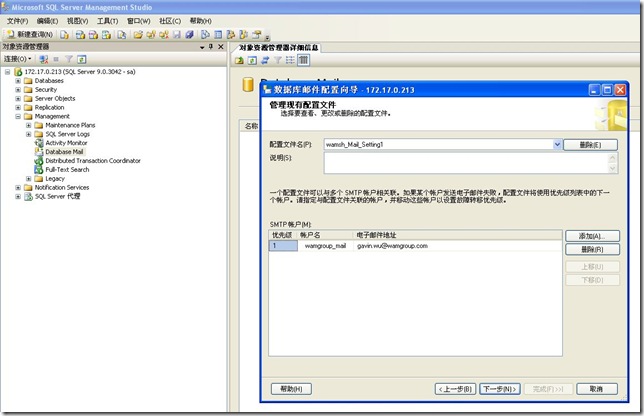Select Distributed Transaction Coordinator item
Viewport: 644px width, 416px height.
93,161
